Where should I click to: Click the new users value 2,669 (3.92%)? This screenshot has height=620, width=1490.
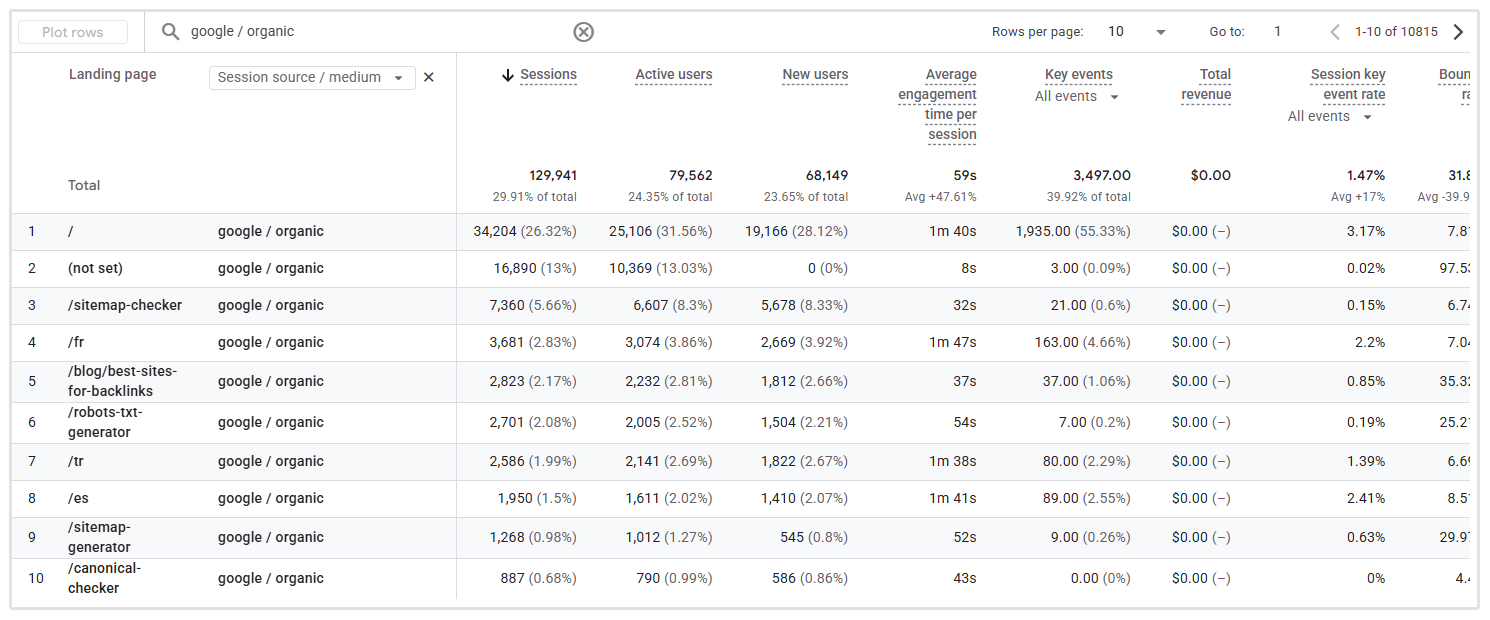click(x=804, y=343)
